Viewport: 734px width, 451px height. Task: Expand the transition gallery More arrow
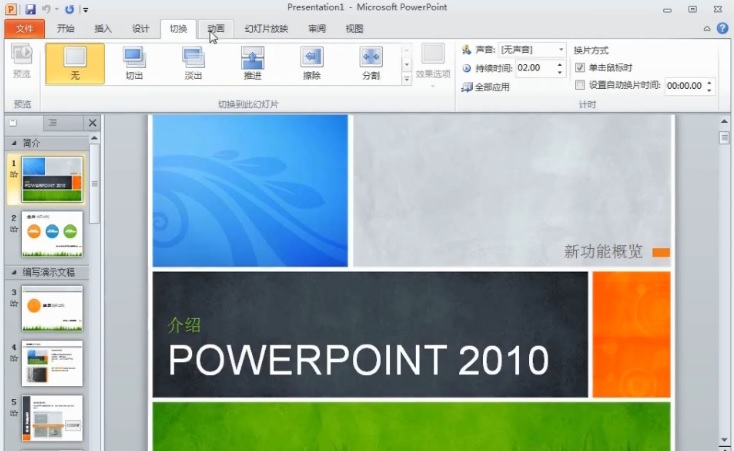click(406, 79)
